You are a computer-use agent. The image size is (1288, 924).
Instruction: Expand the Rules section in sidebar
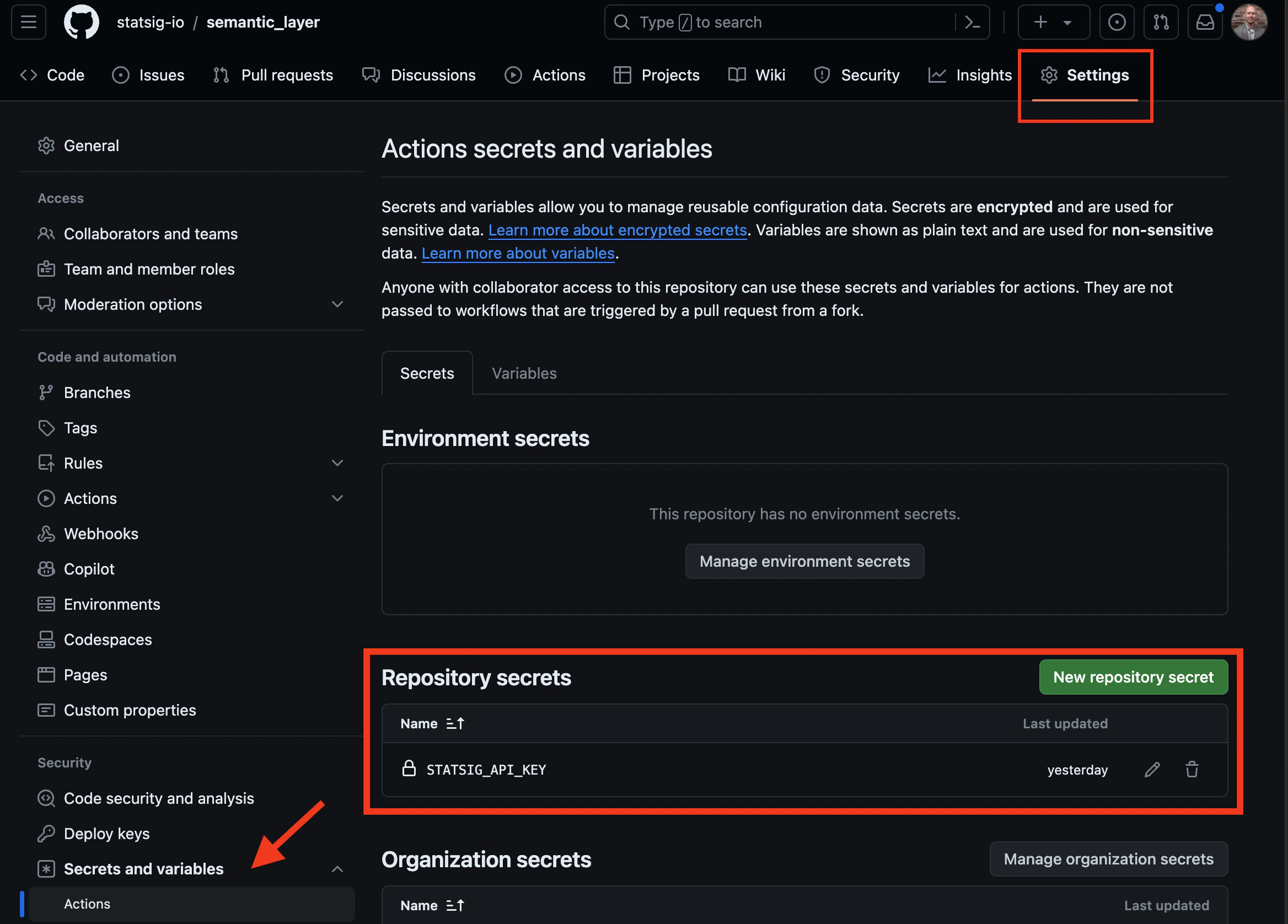click(337, 463)
